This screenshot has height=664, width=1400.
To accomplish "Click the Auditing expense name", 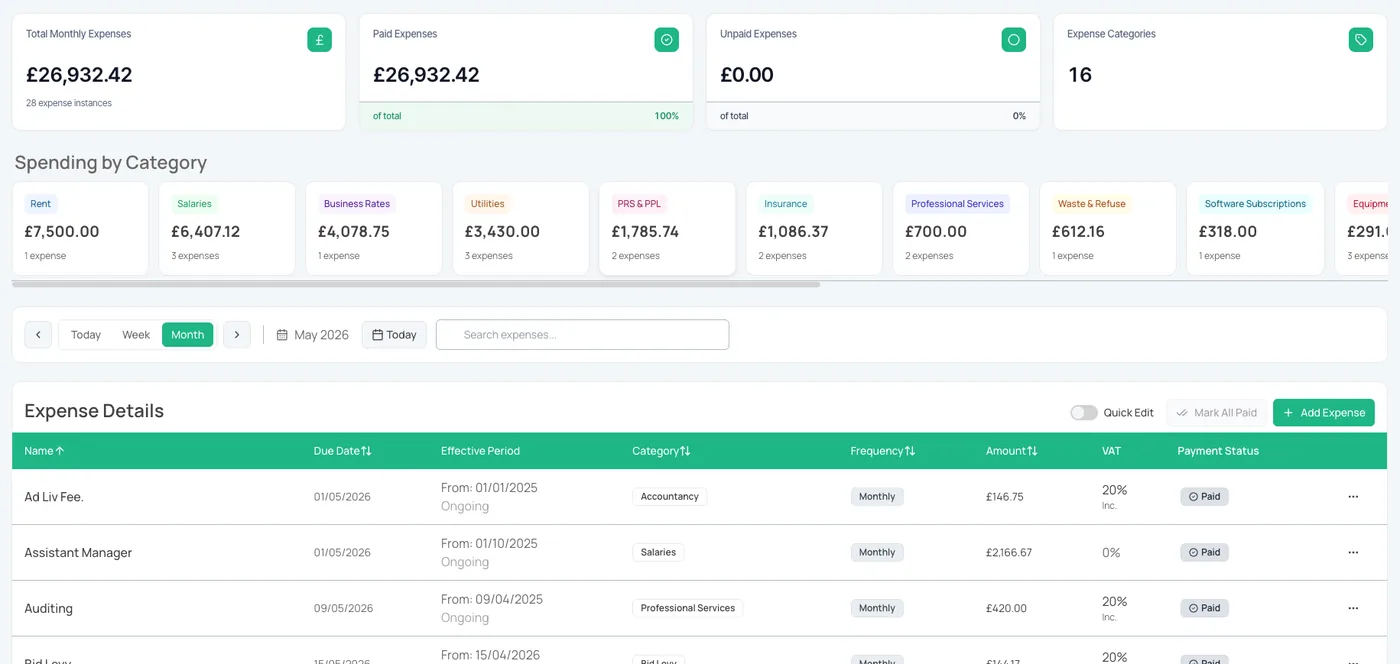I will point(48,608).
